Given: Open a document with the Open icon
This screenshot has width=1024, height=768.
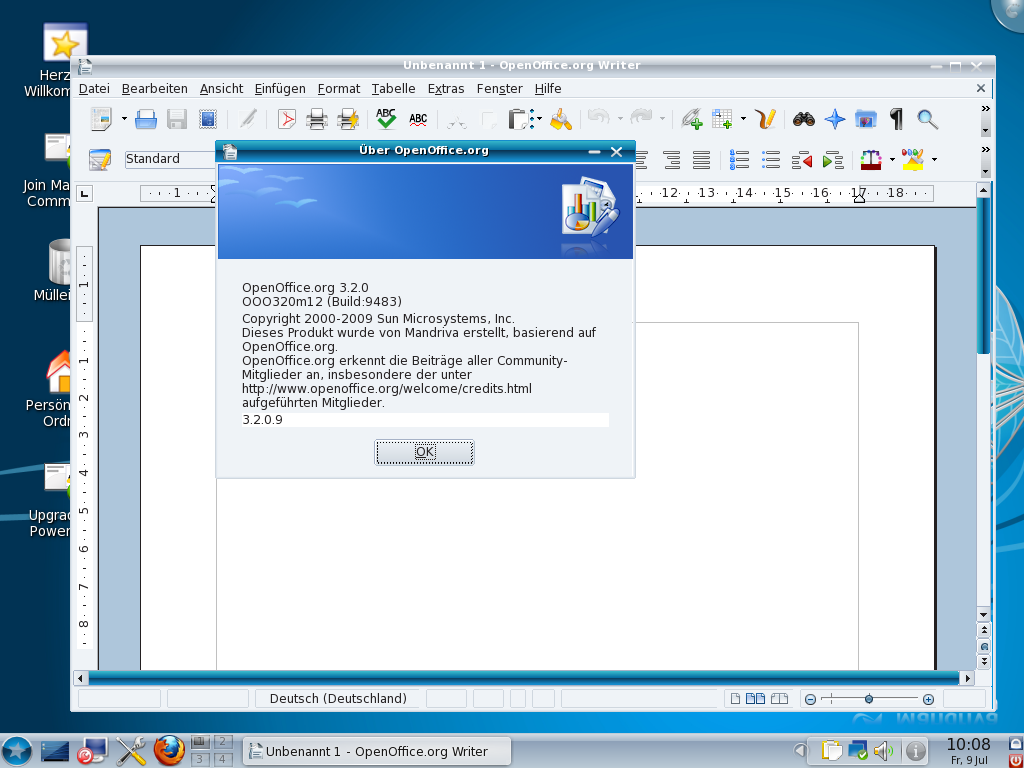Looking at the screenshot, I should click(x=146, y=119).
